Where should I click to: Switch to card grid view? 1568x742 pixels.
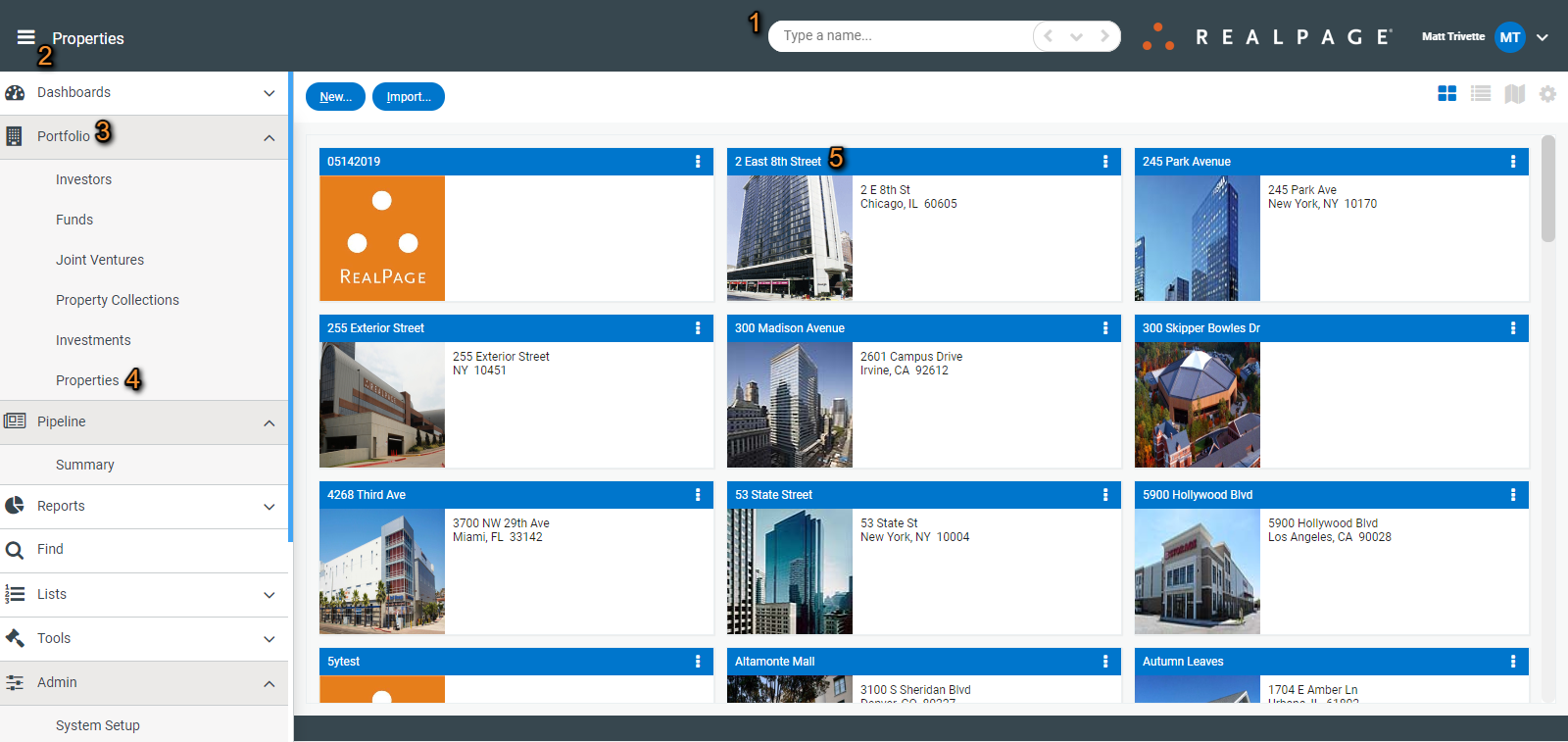point(1446,94)
